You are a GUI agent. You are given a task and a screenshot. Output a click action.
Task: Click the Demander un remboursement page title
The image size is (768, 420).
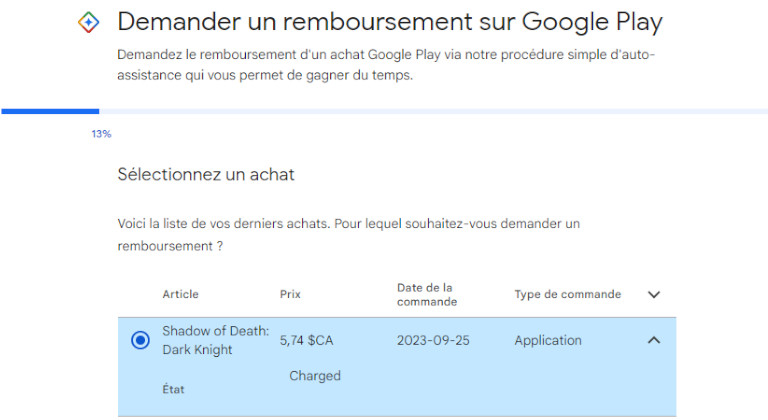(390, 22)
